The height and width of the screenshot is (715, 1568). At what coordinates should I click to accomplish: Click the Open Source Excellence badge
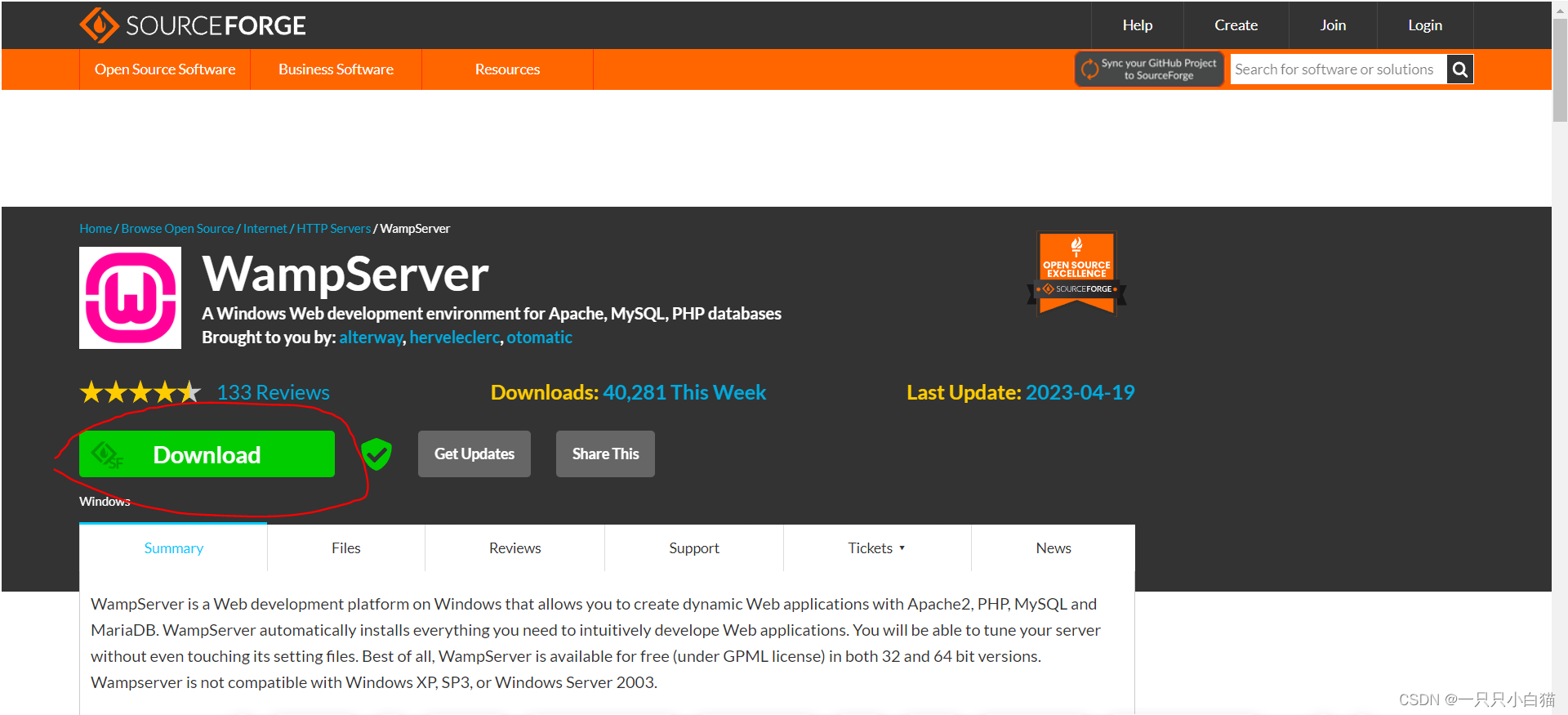pos(1076,273)
